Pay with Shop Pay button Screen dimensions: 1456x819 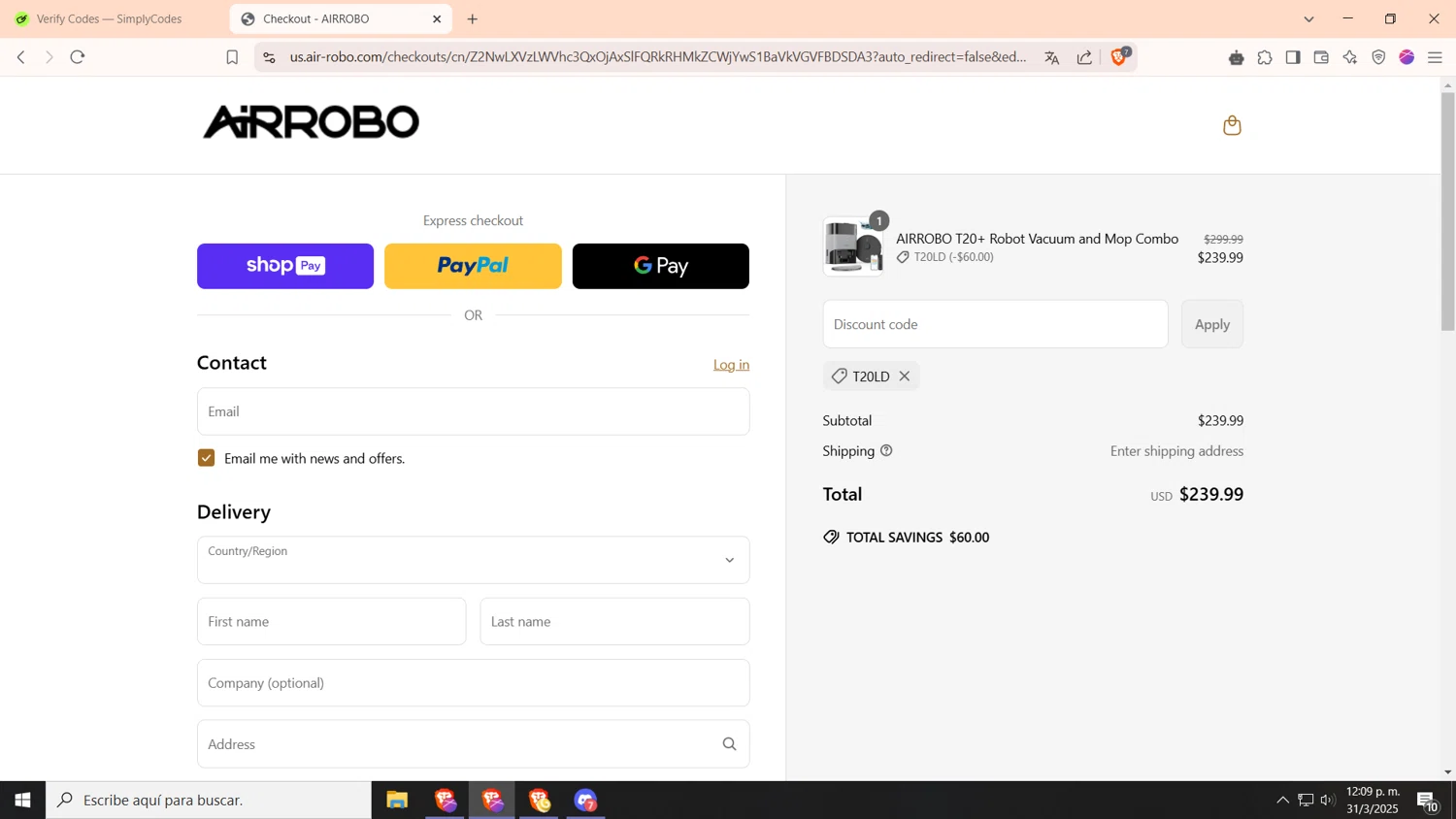click(x=285, y=266)
